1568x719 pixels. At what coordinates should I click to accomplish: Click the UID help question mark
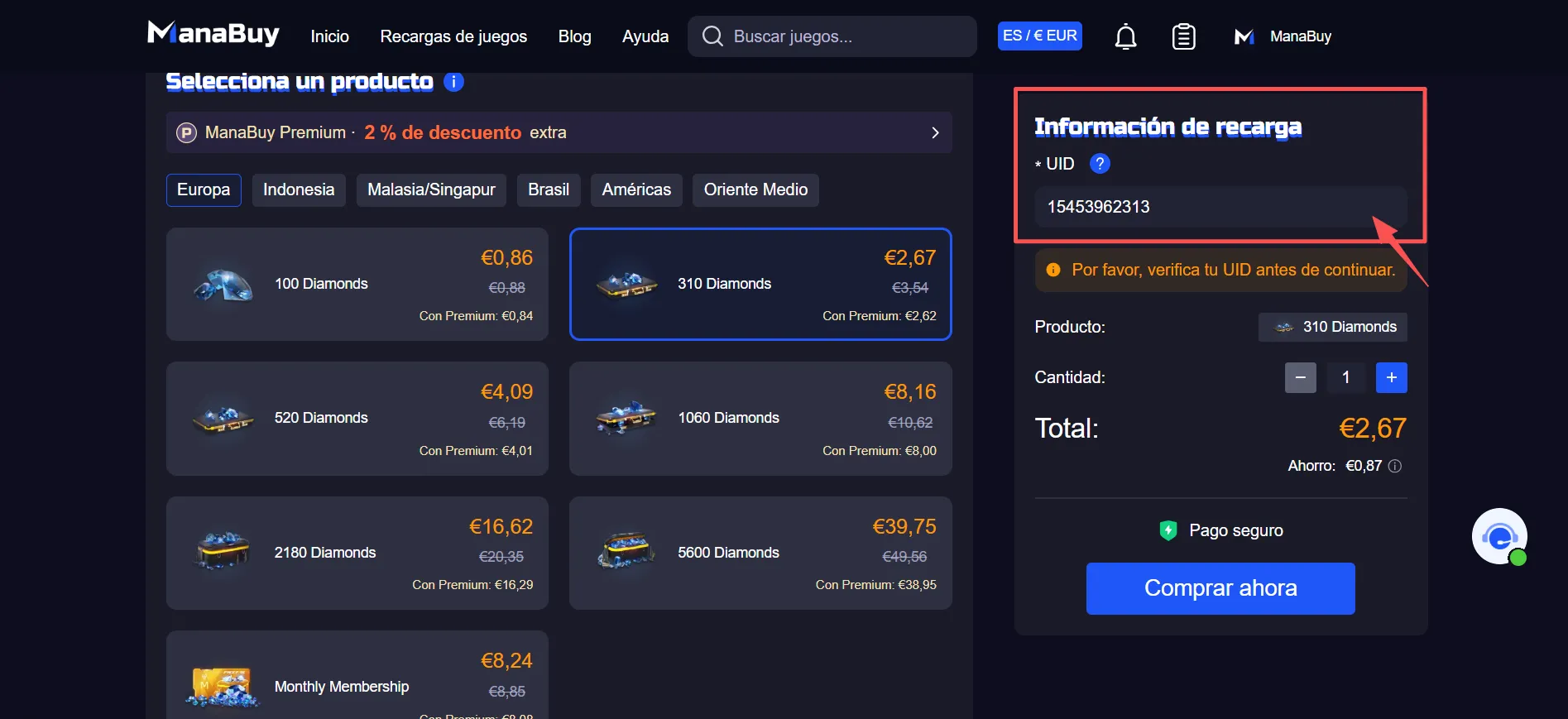1100,164
